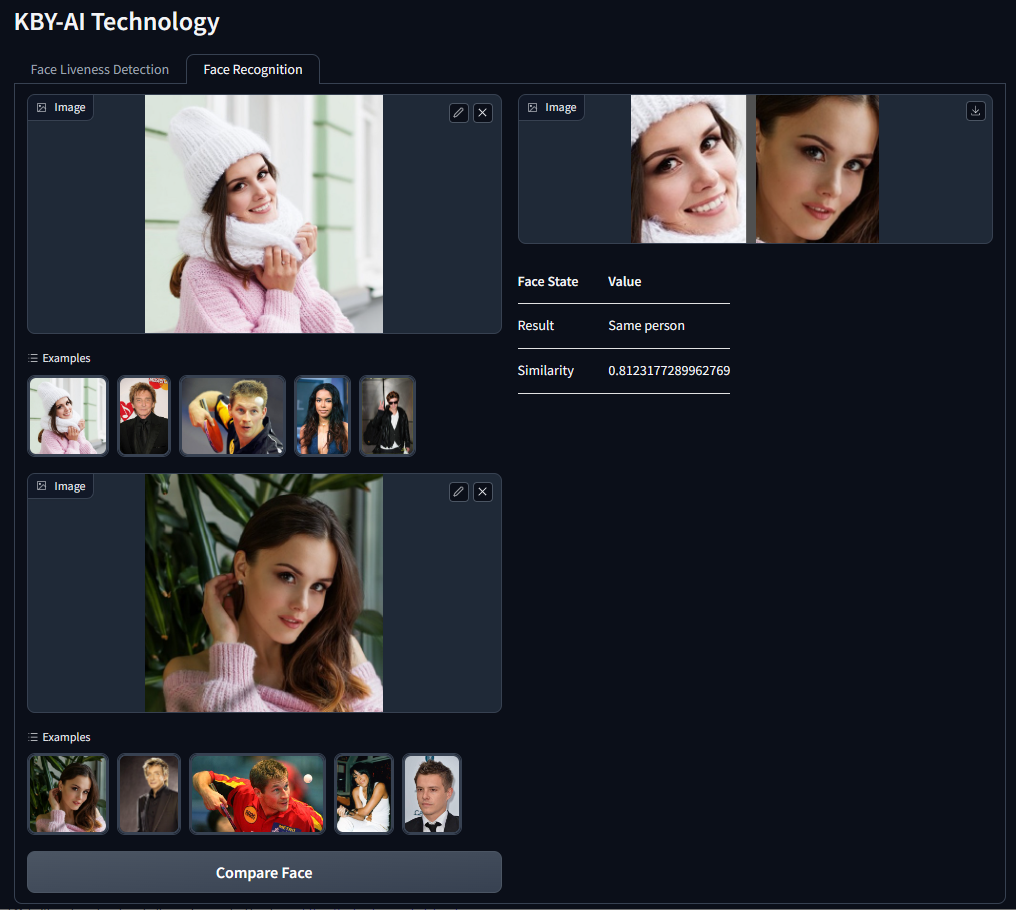
Task: Select the pink sweater woman bottom example
Action: [x=68, y=794]
